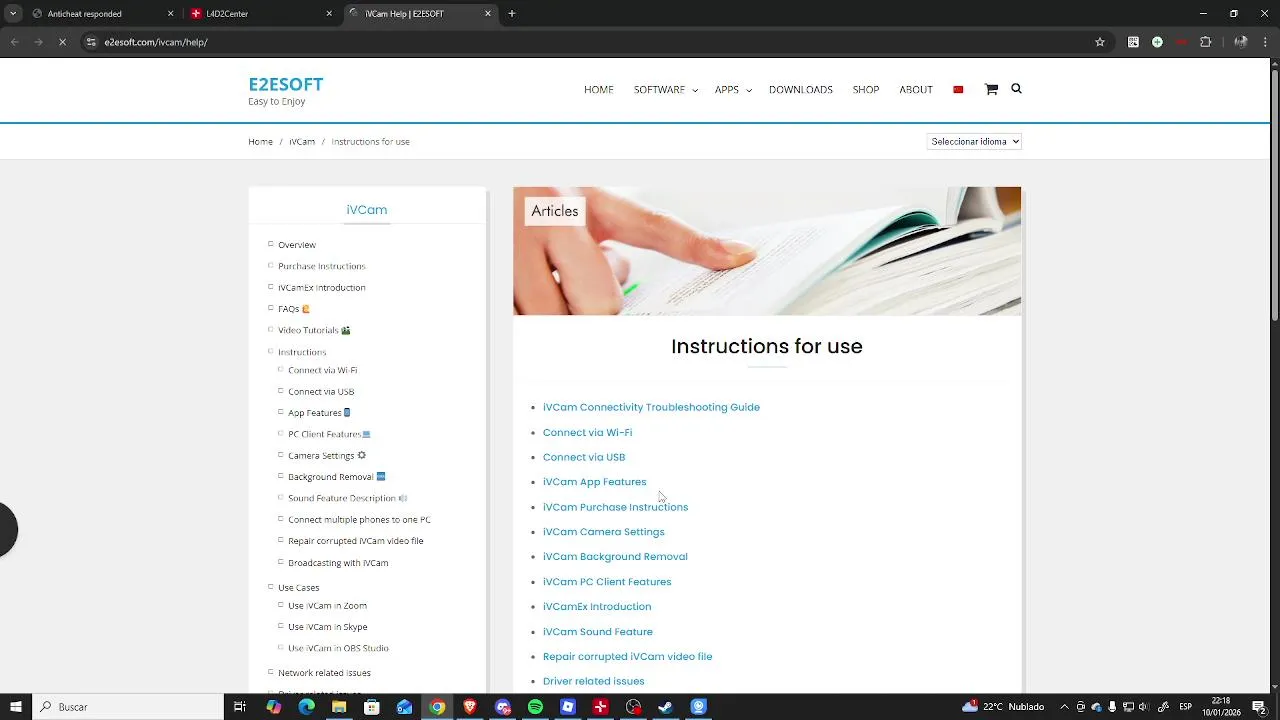The height and width of the screenshot is (720, 1280).
Task: Bookmark this page with the star icon
Action: (1100, 42)
